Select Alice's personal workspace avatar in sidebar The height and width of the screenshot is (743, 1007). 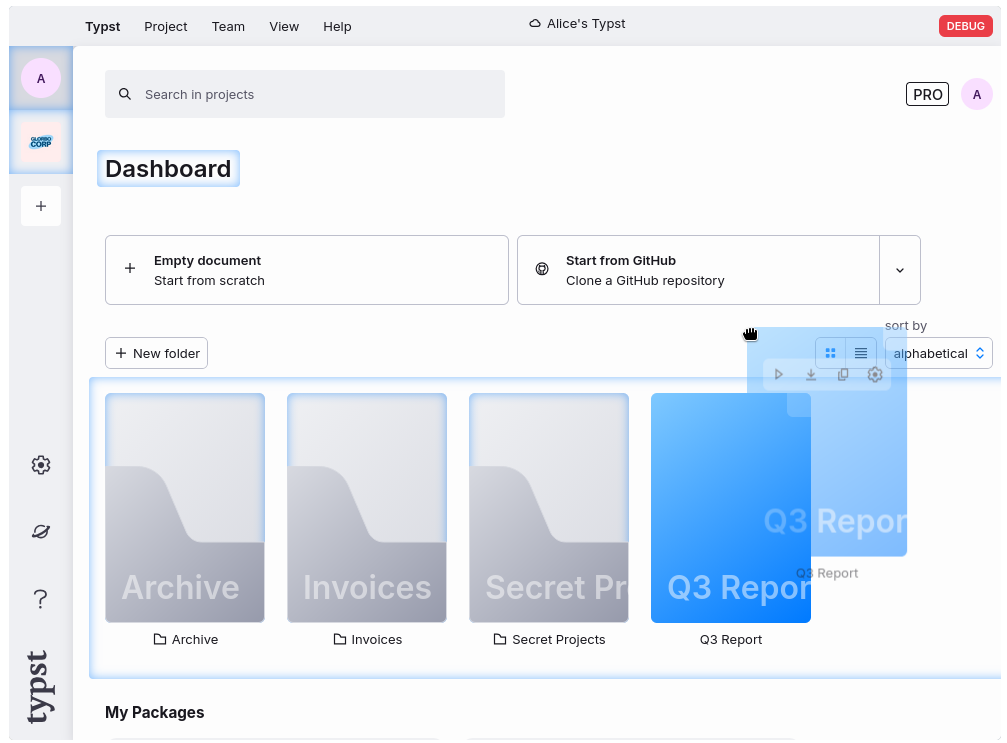pos(41,78)
